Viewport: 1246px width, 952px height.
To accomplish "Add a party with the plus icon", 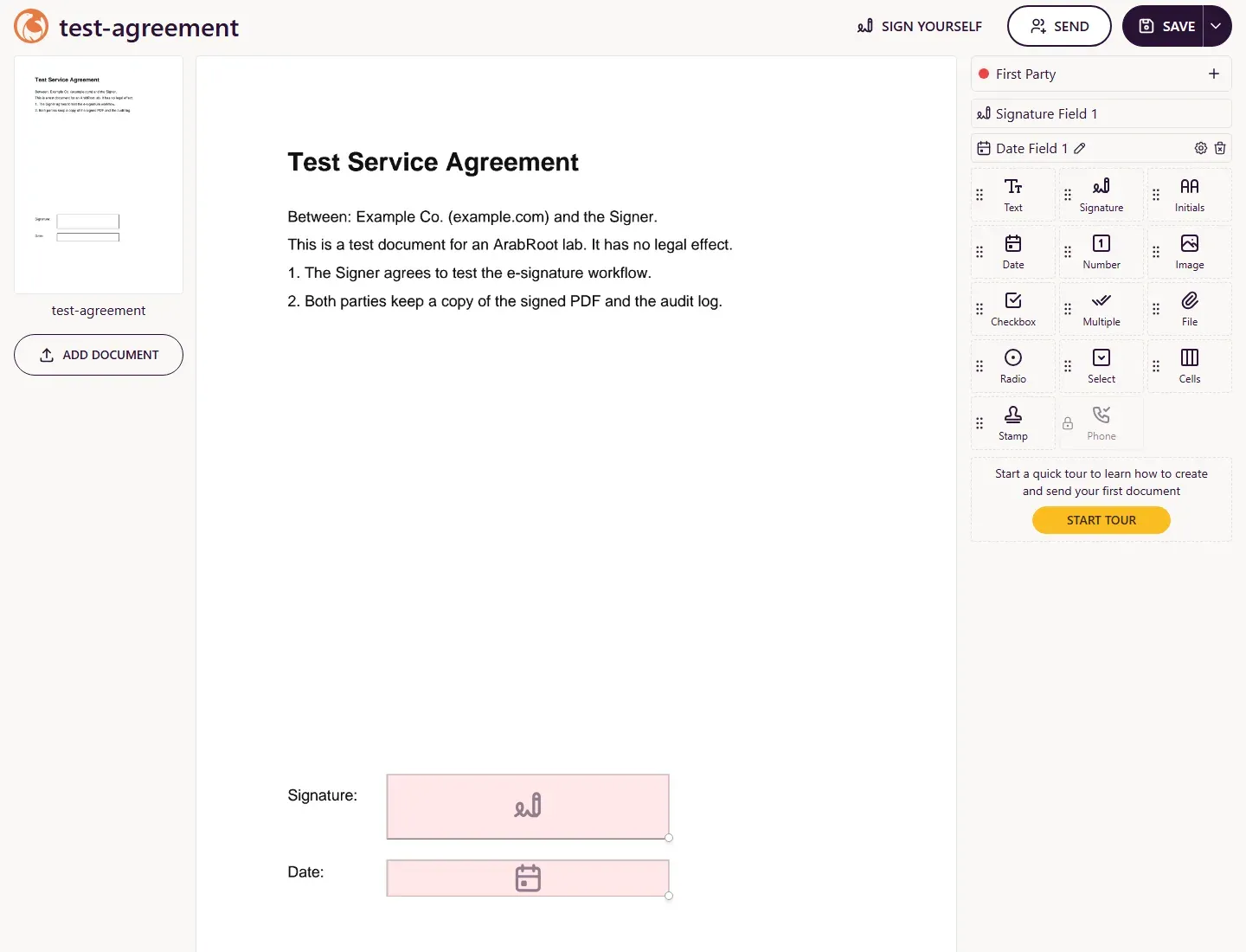I will 1214,74.
